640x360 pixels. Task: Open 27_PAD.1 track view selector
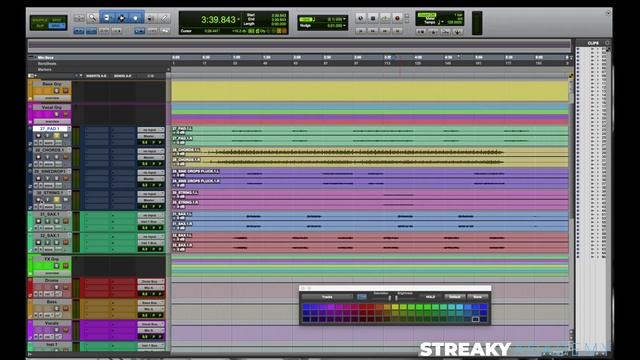49,142
